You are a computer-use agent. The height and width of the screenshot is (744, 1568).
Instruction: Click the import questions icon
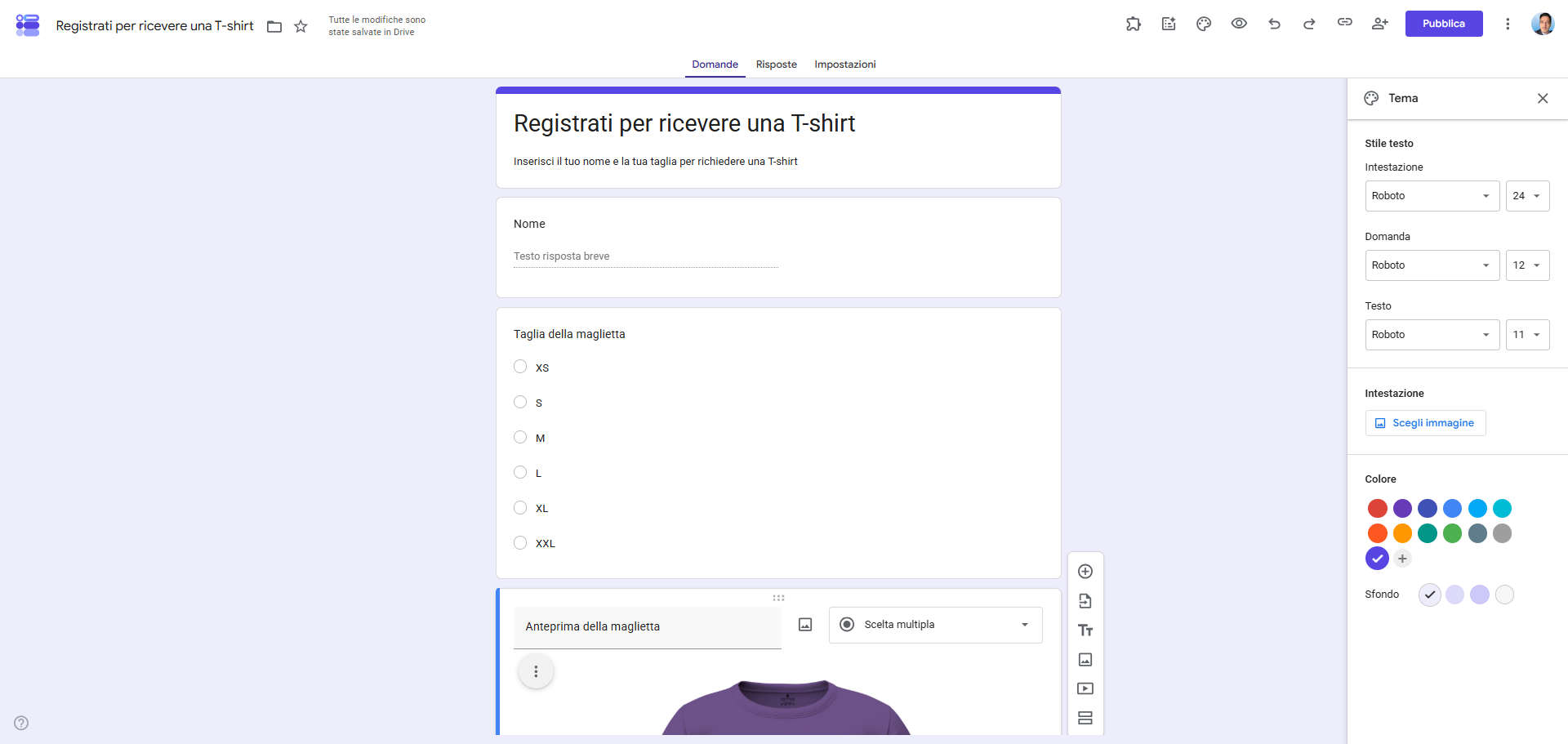[x=1085, y=601]
